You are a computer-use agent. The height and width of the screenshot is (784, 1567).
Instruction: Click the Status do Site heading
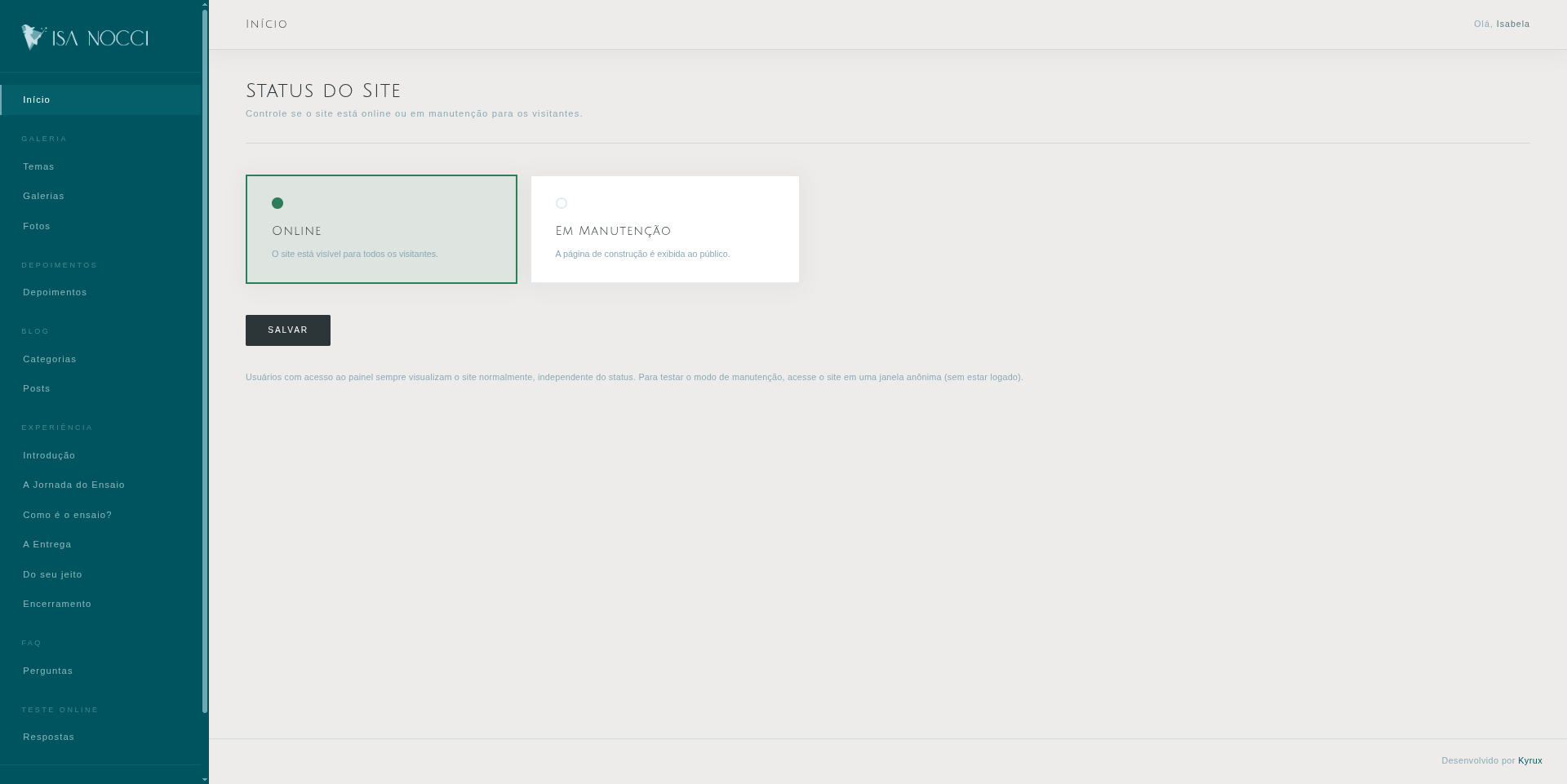(x=323, y=91)
